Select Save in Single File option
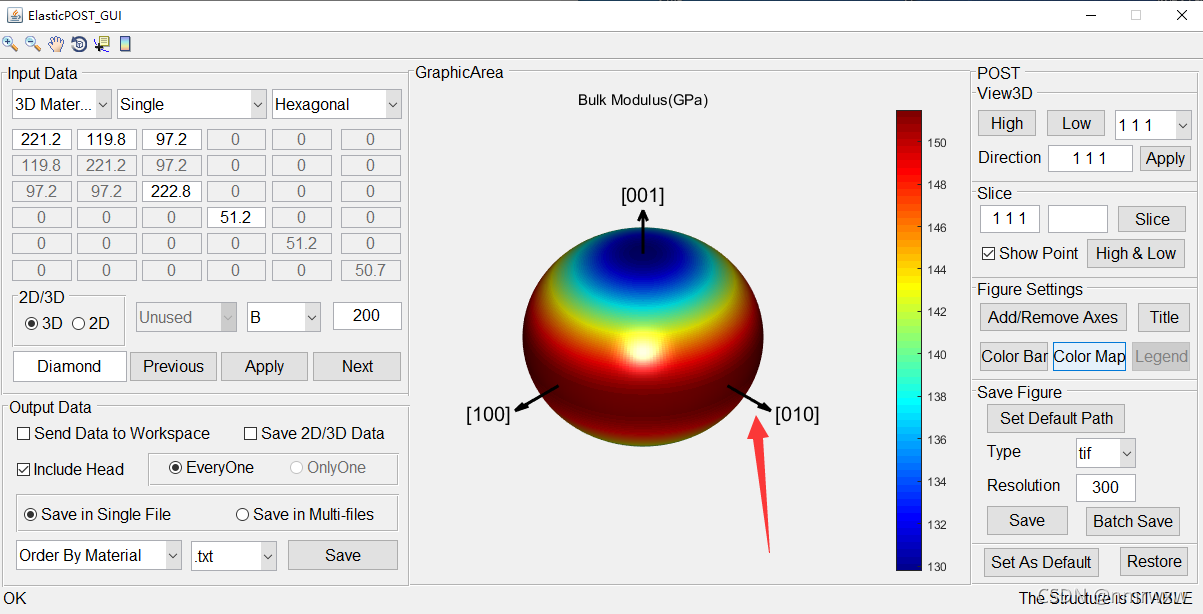The width and height of the screenshot is (1203, 614). 30,515
